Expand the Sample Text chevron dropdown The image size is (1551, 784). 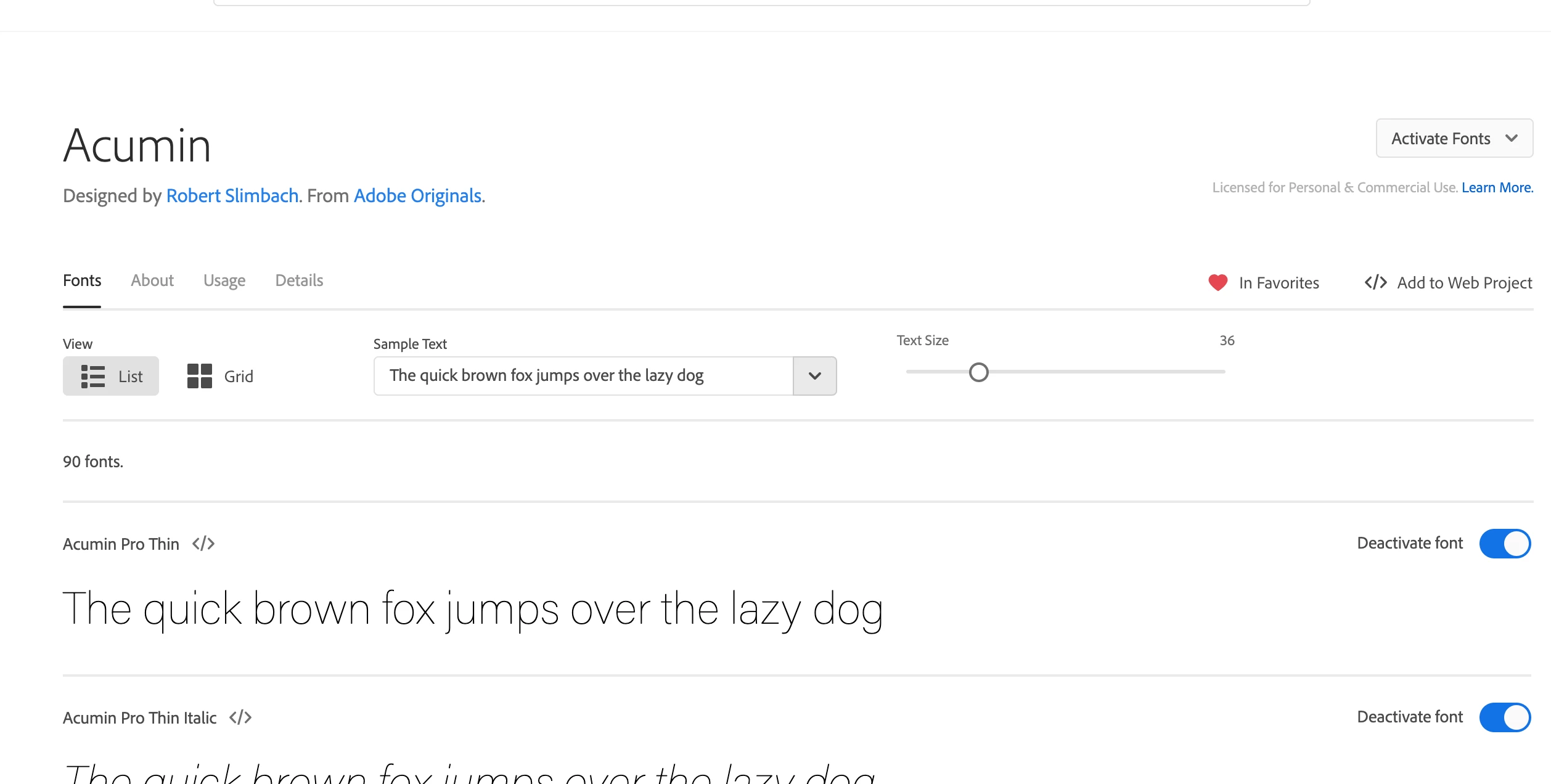(x=814, y=376)
